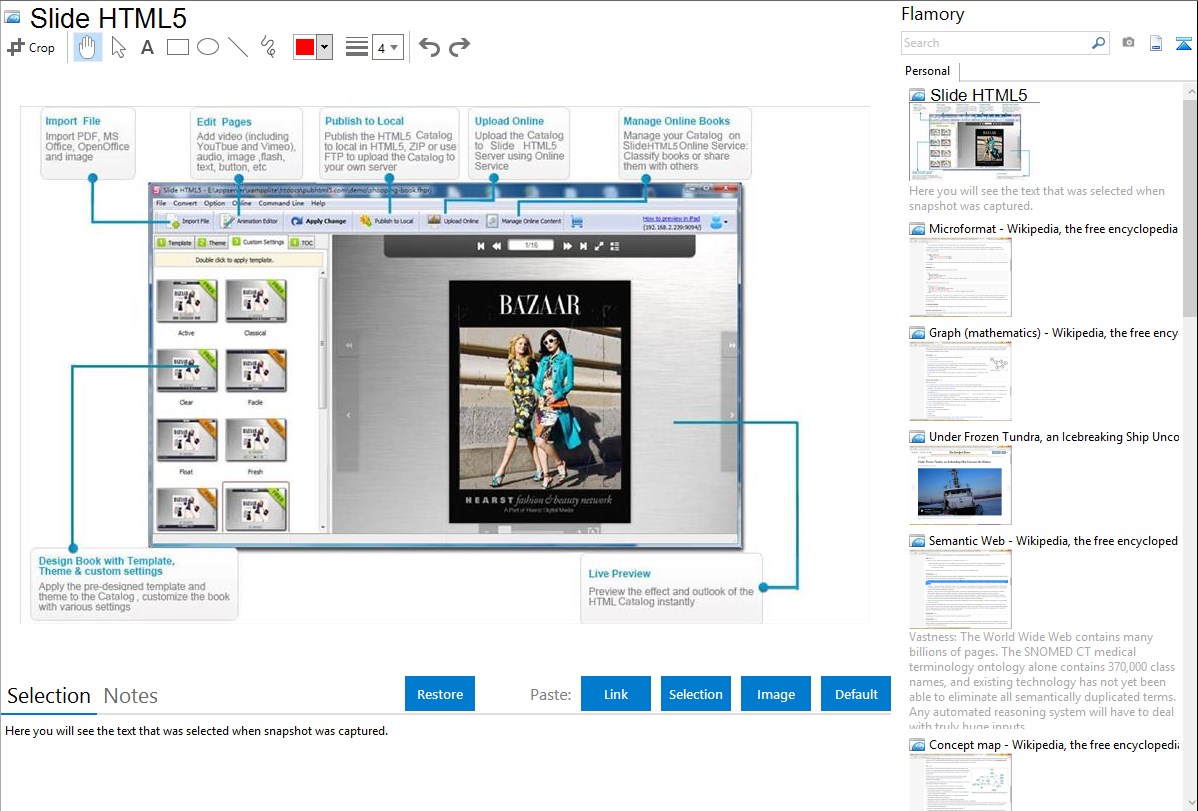Redo the last undone action
Screen dimensions: 1198x811
[x=459, y=47]
